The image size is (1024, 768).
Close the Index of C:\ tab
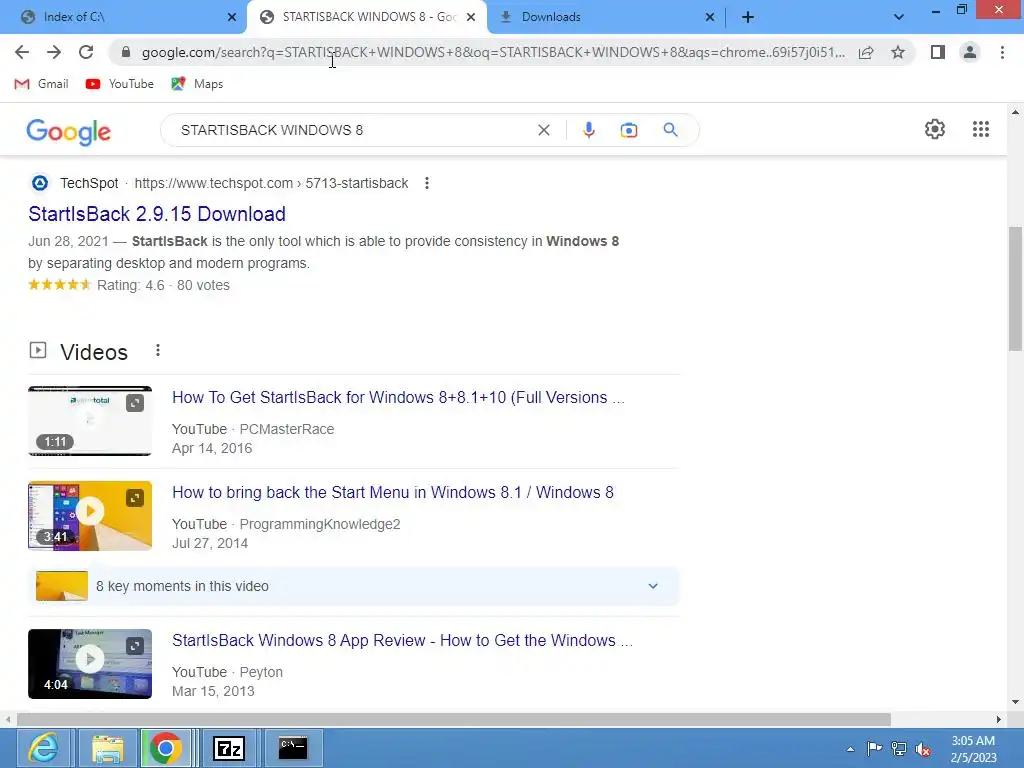point(232,17)
